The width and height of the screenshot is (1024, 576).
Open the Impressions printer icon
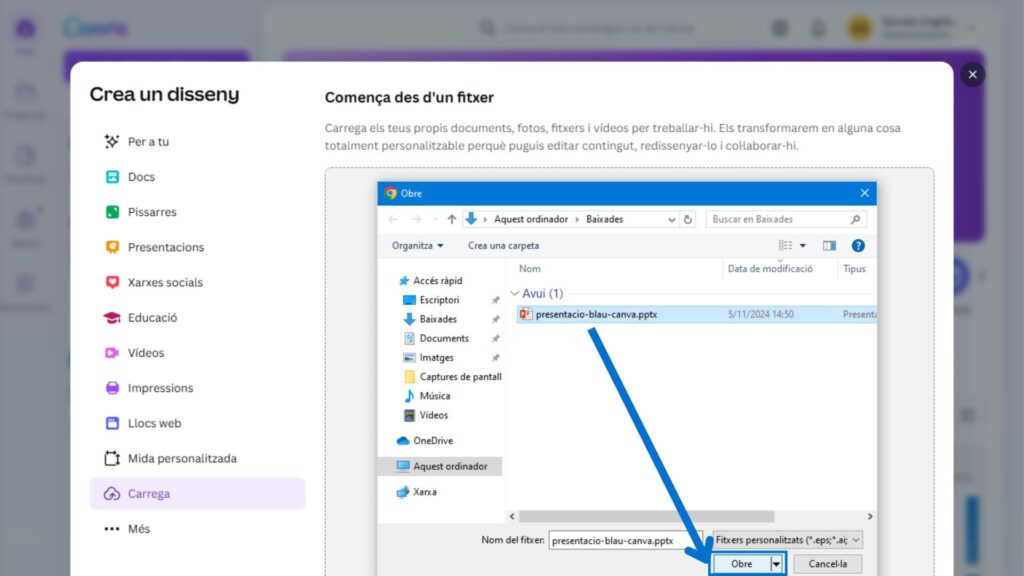tap(112, 388)
